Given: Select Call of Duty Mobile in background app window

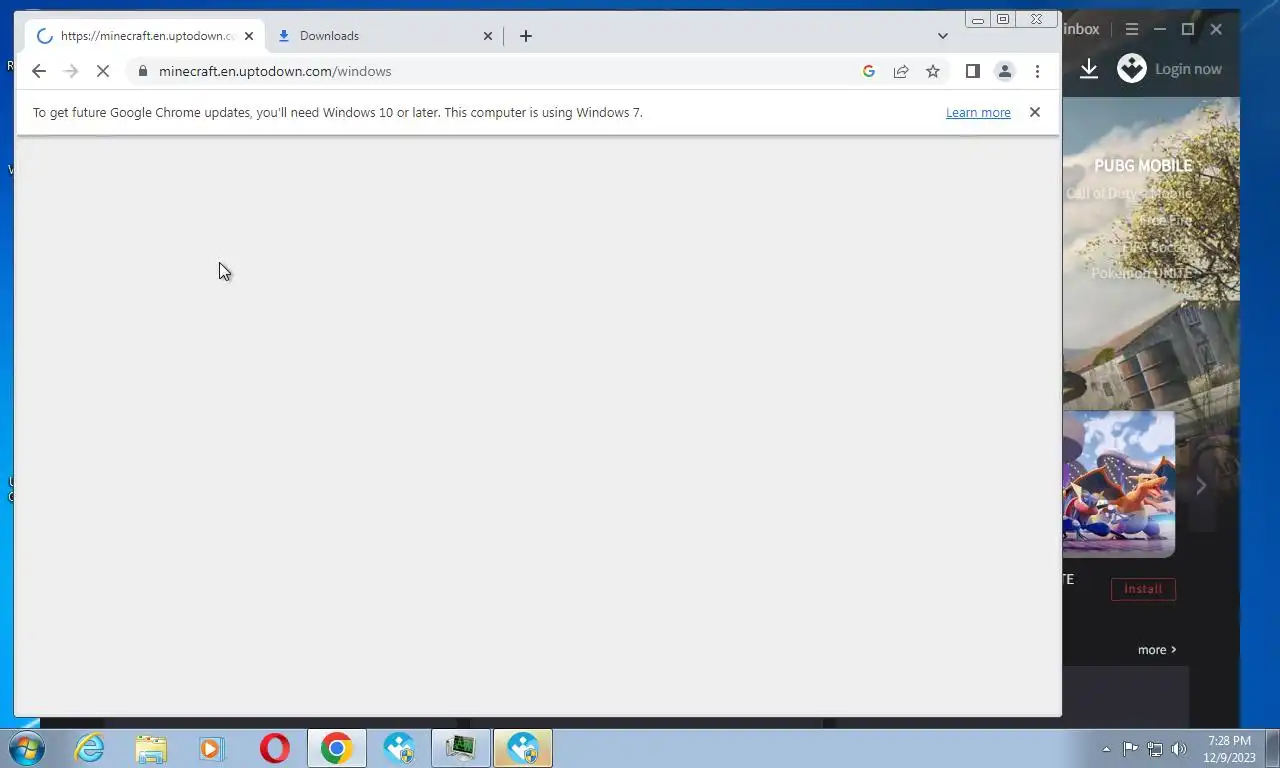Looking at the screenshot, I should (1129, 193).
